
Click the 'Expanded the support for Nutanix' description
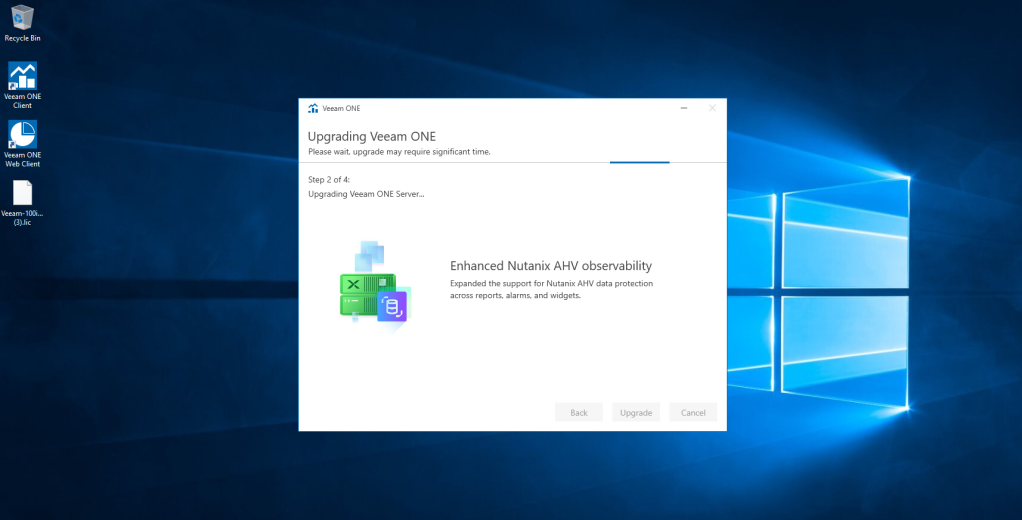click(551, 289)
